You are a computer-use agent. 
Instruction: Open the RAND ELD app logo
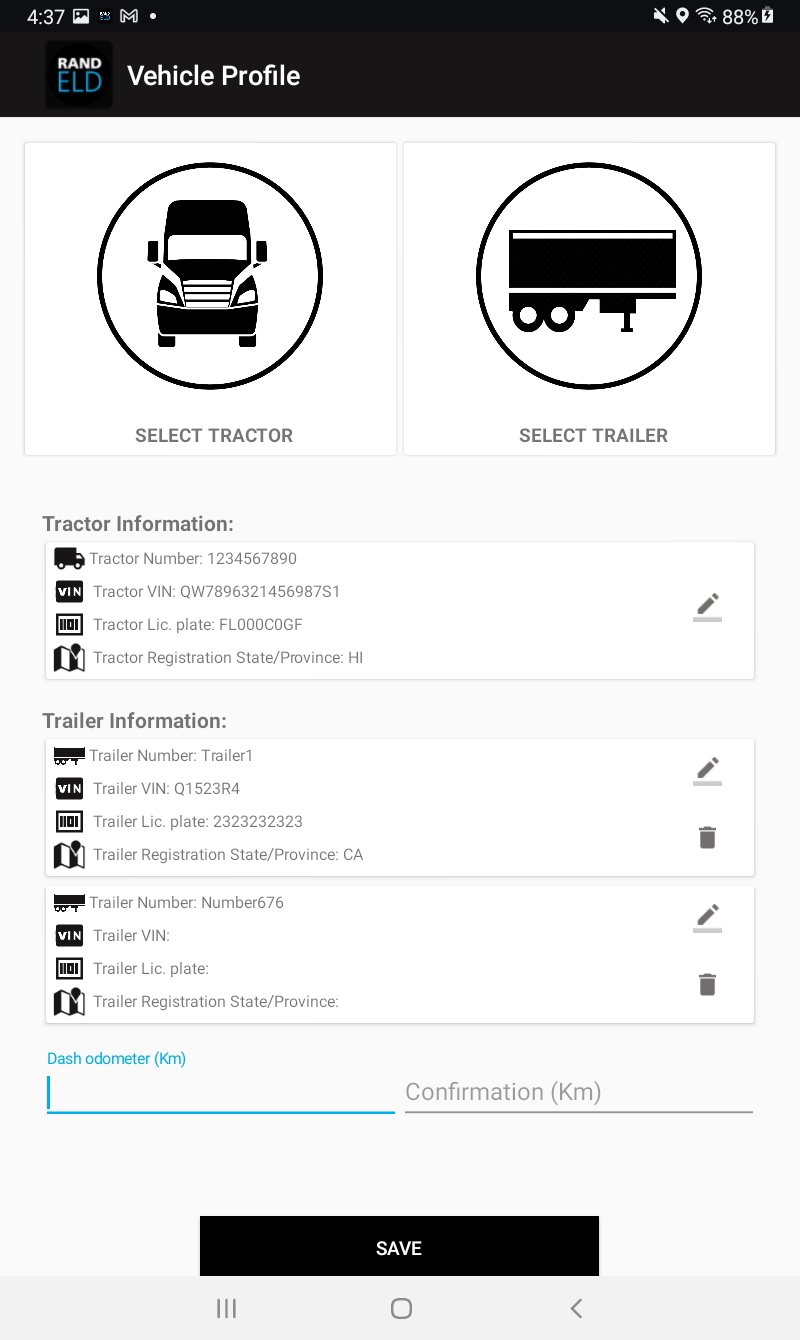click(79, 75)
